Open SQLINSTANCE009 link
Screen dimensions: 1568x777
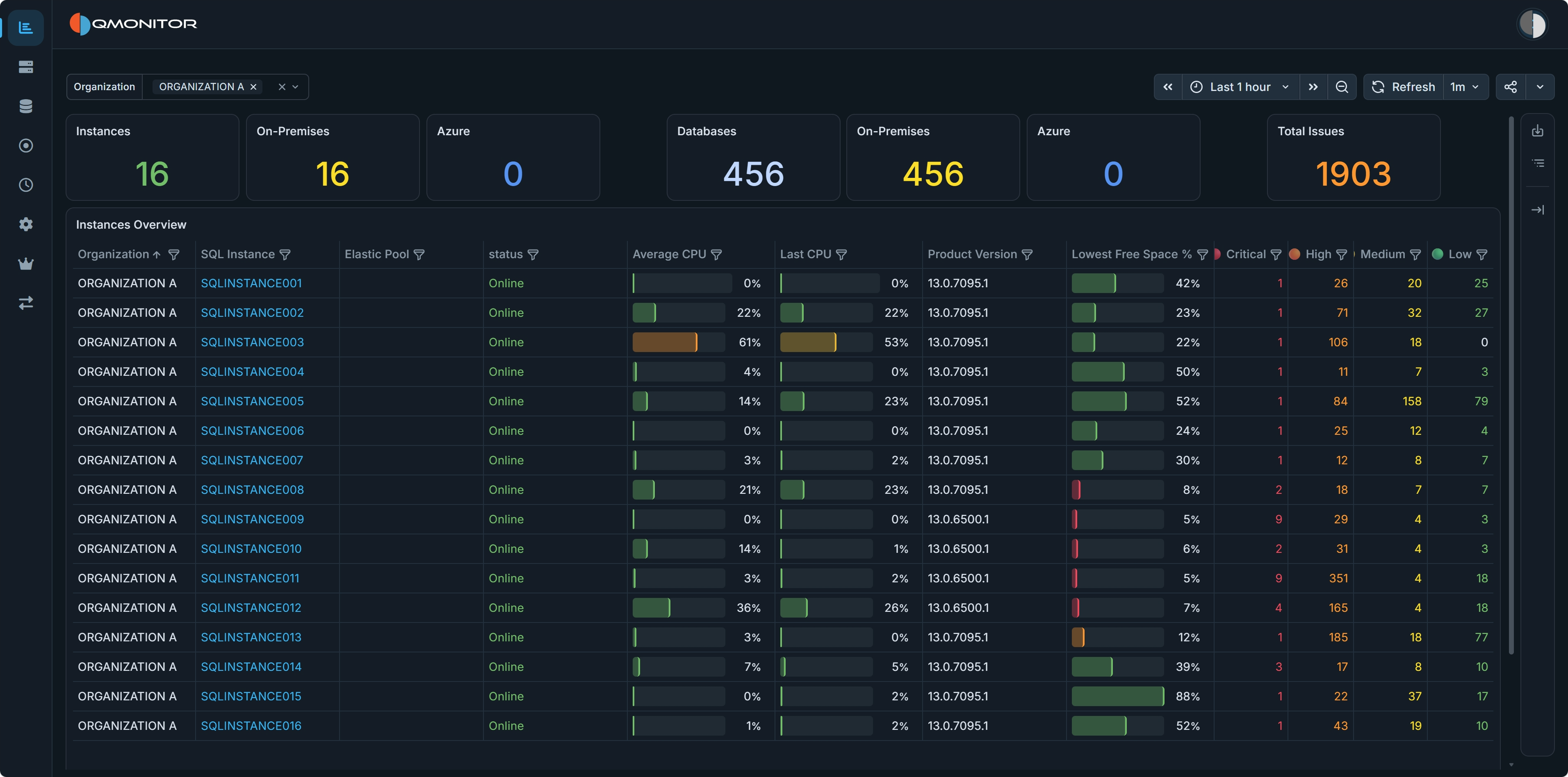(x=252, y=519)
